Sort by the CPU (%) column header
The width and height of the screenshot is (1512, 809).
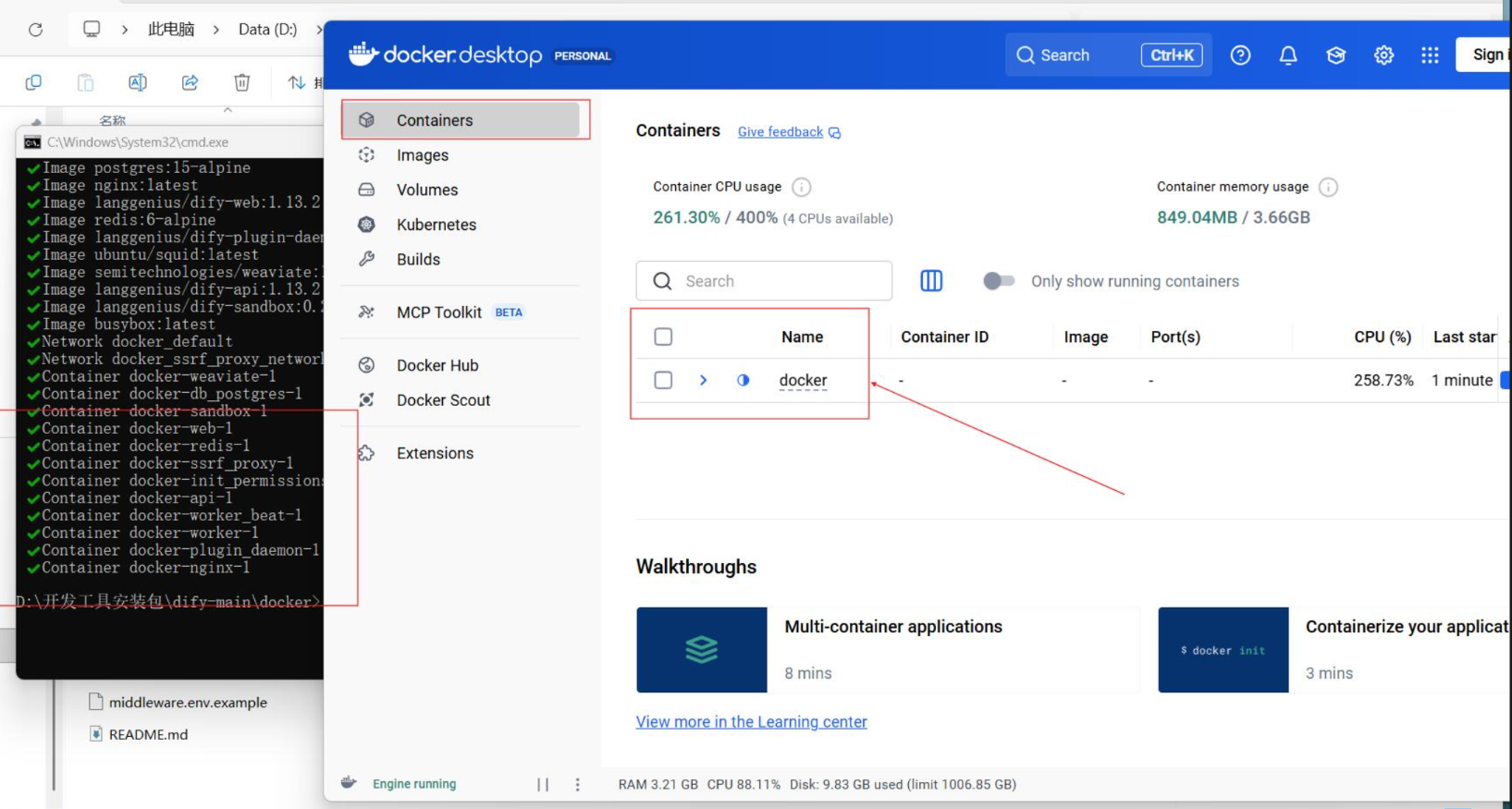pyautogui.click(x=1383, y=337)
